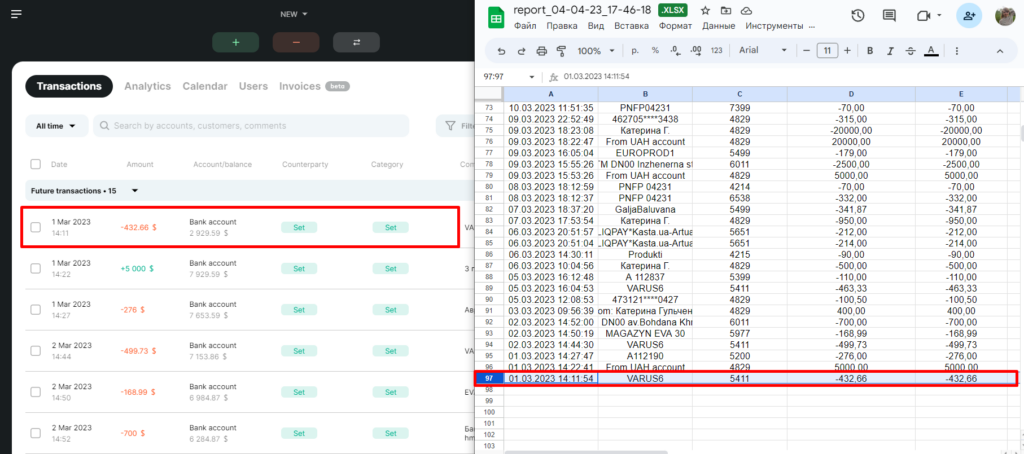Open the name box dropdown arrow
The image size is (1024, 454).
532,77
